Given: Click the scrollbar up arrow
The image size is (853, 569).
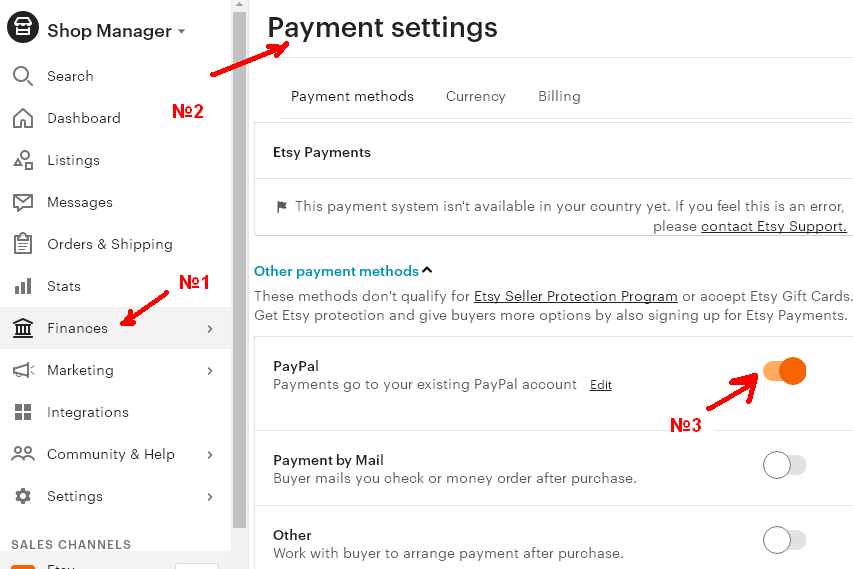Looking at the screenshot, I should coord(239,4).
